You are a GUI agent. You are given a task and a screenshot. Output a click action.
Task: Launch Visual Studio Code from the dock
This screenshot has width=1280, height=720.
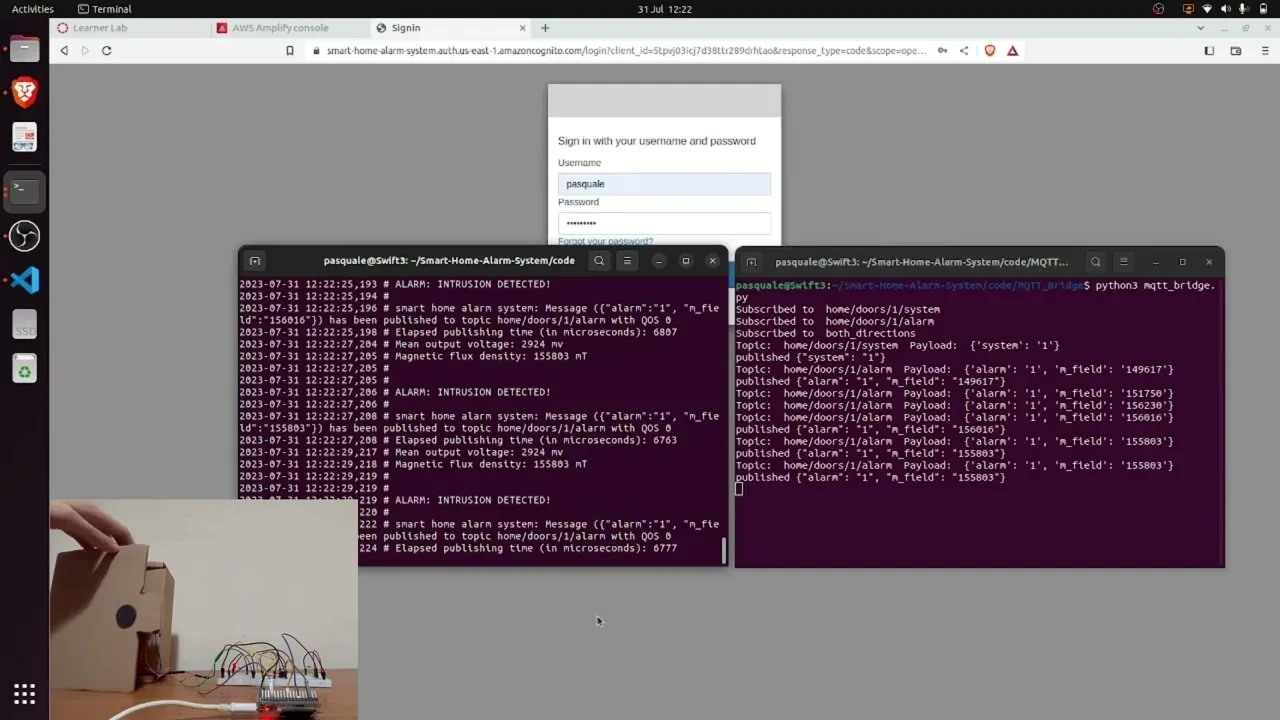pos(24,280)
